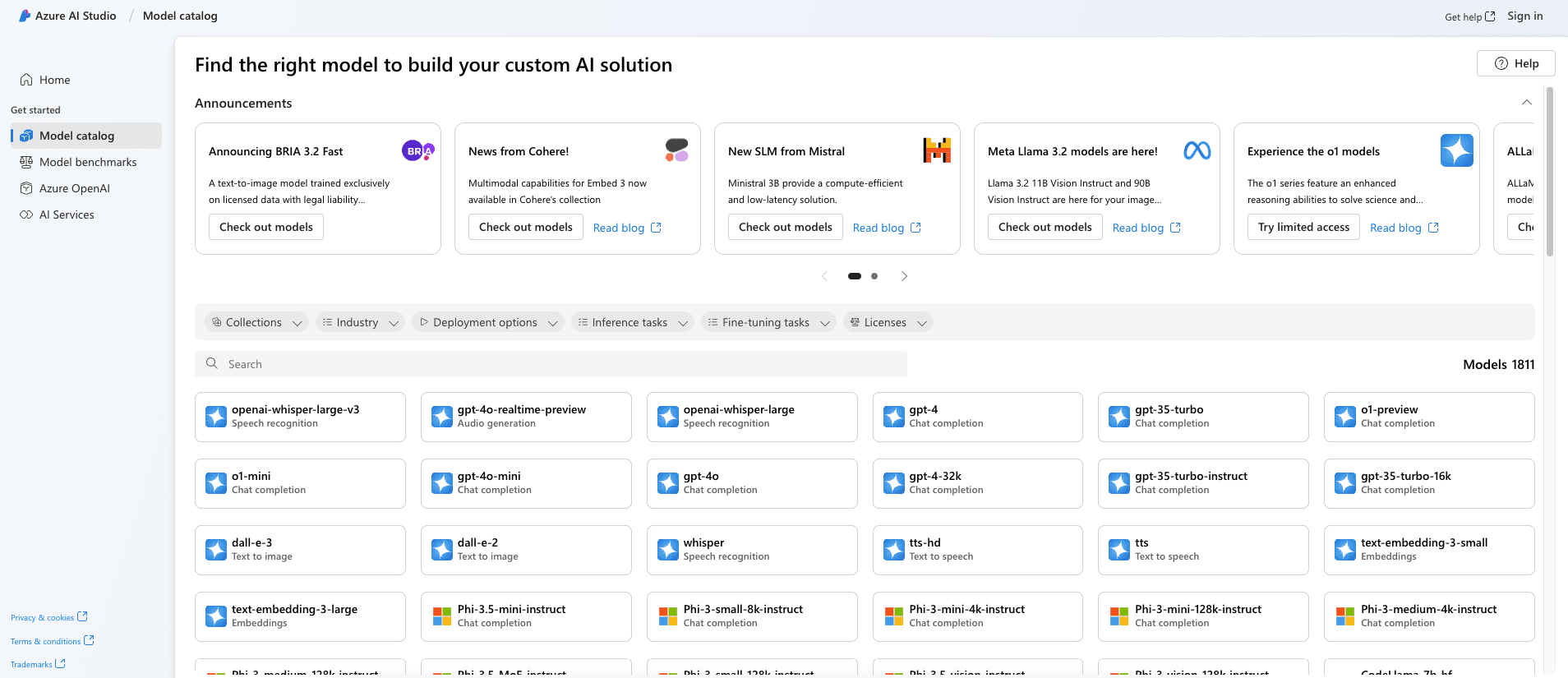This screenshot has height=678, width=1568.
Task: Click the dall-e-3 model icon
Action: click(x=216, y=550)
